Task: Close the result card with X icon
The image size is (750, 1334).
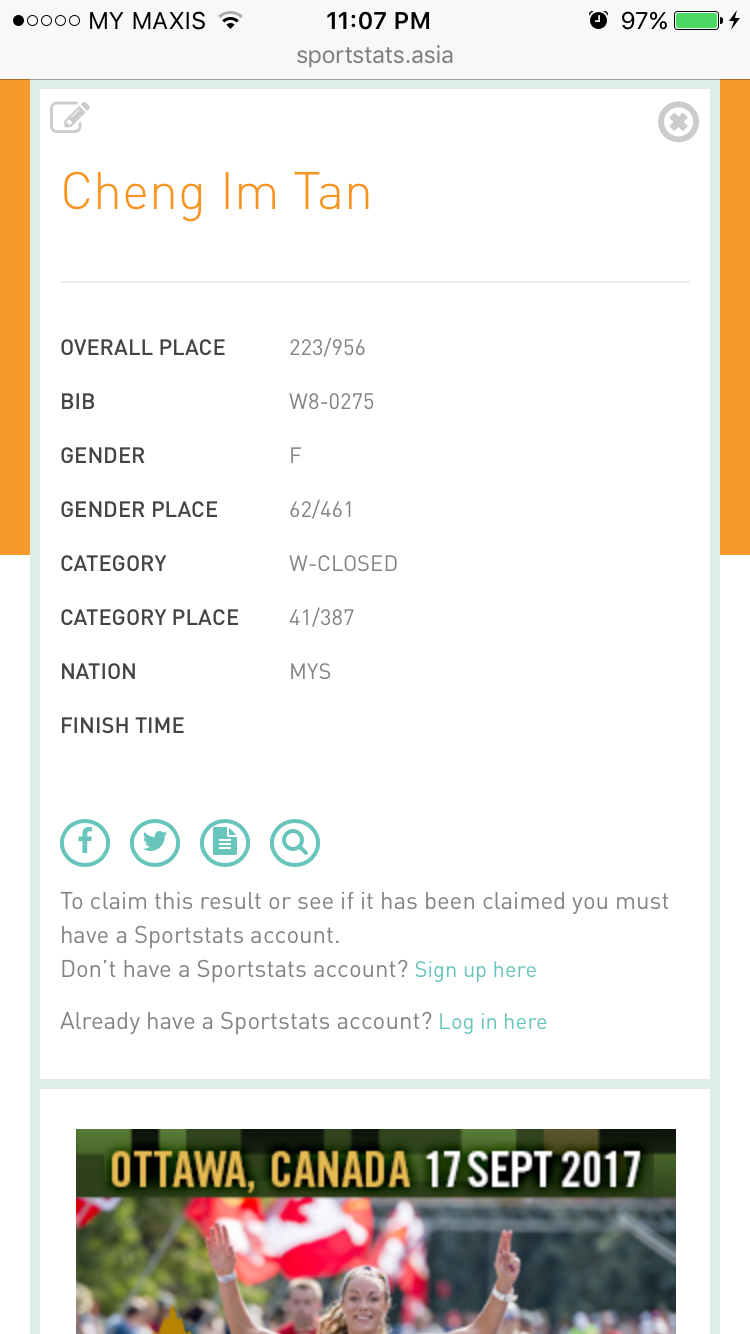Action: coord(678,123)
